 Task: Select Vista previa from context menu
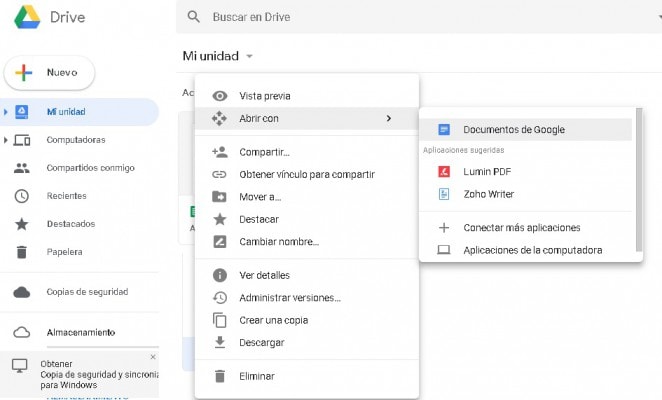coord(307,96)
